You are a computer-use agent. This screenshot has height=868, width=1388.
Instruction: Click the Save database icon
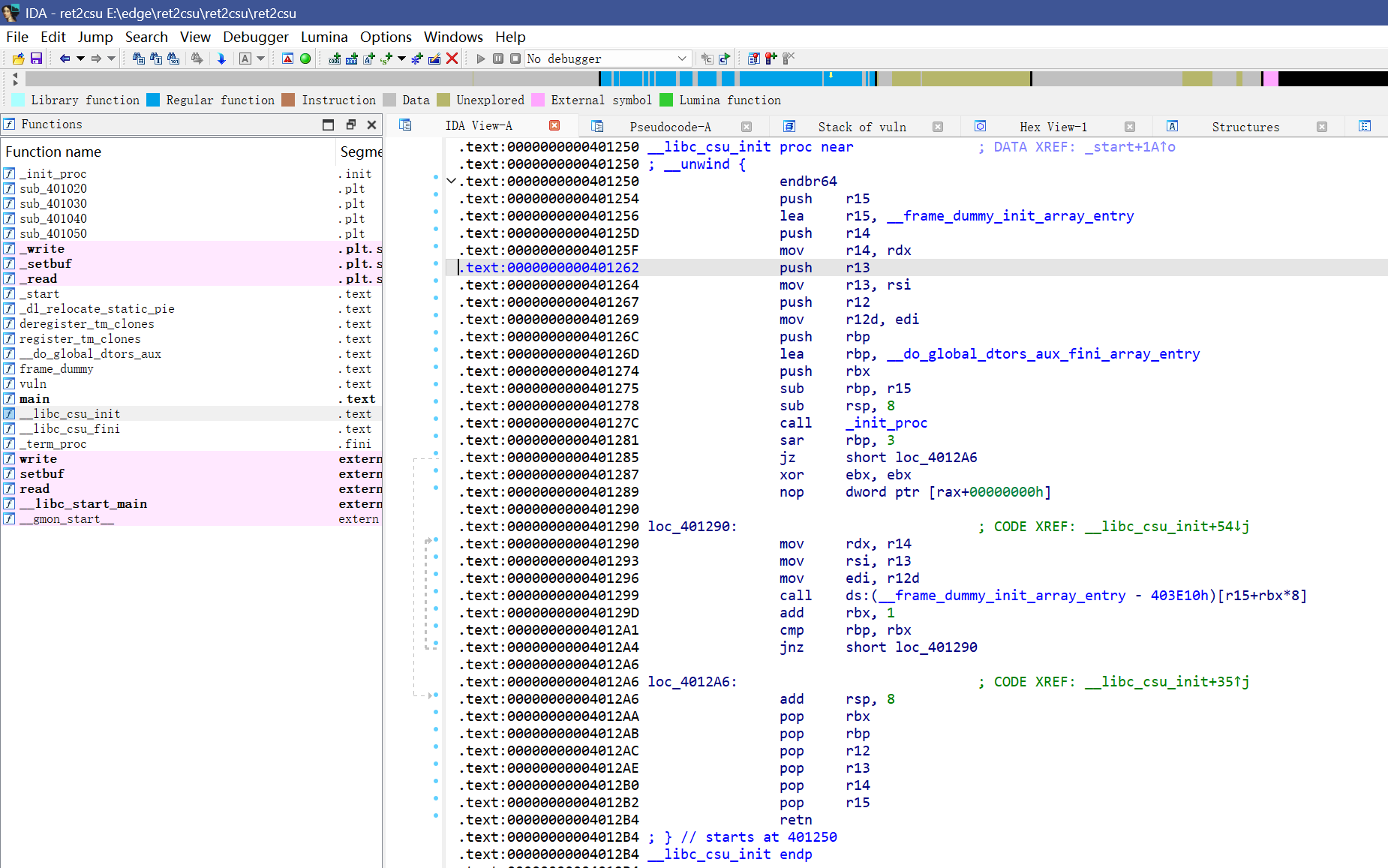(x=36, y=59)
